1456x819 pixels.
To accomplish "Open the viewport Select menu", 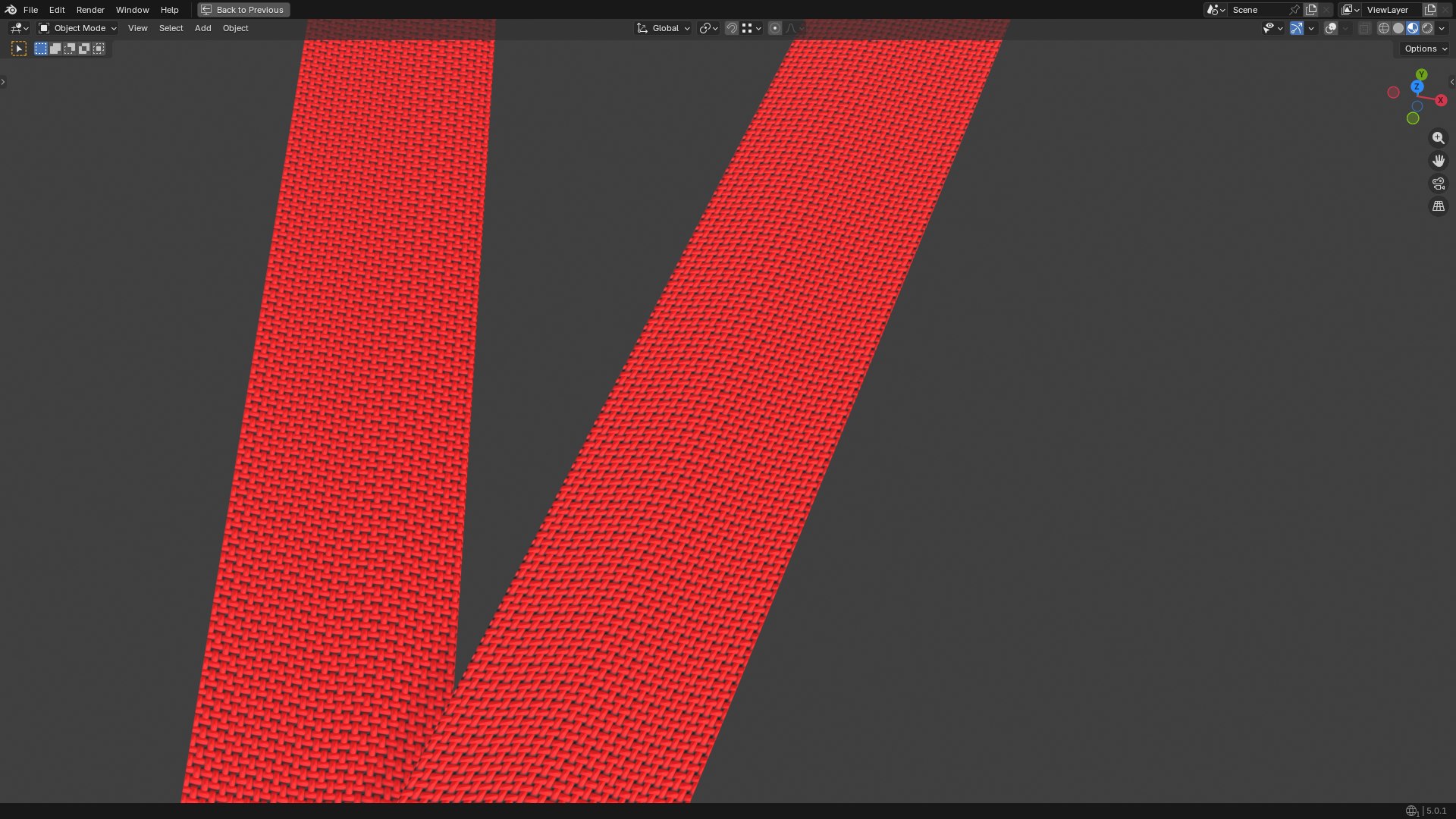I will pyautogui.click(x=171, y=28).
